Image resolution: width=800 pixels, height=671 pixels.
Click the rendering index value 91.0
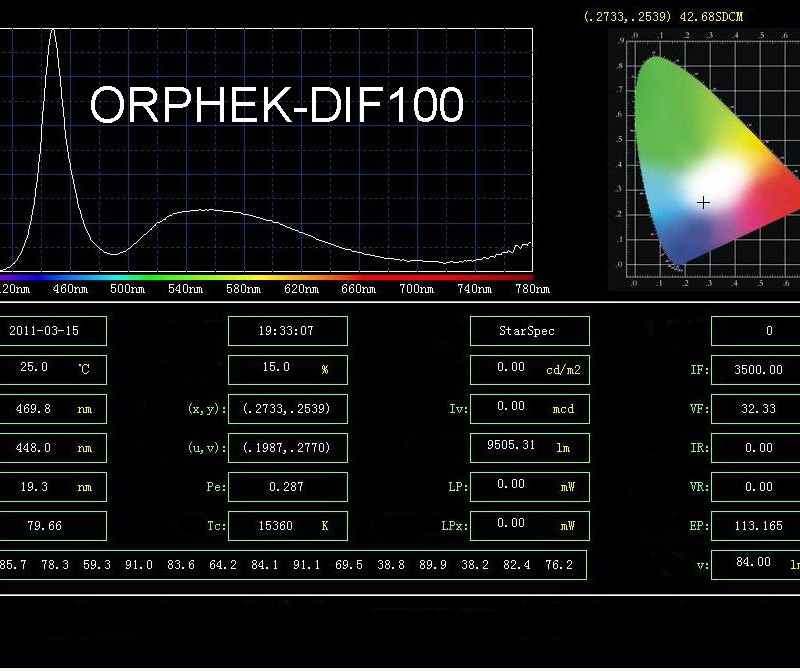pyautogui.click(x=139, y=565)
